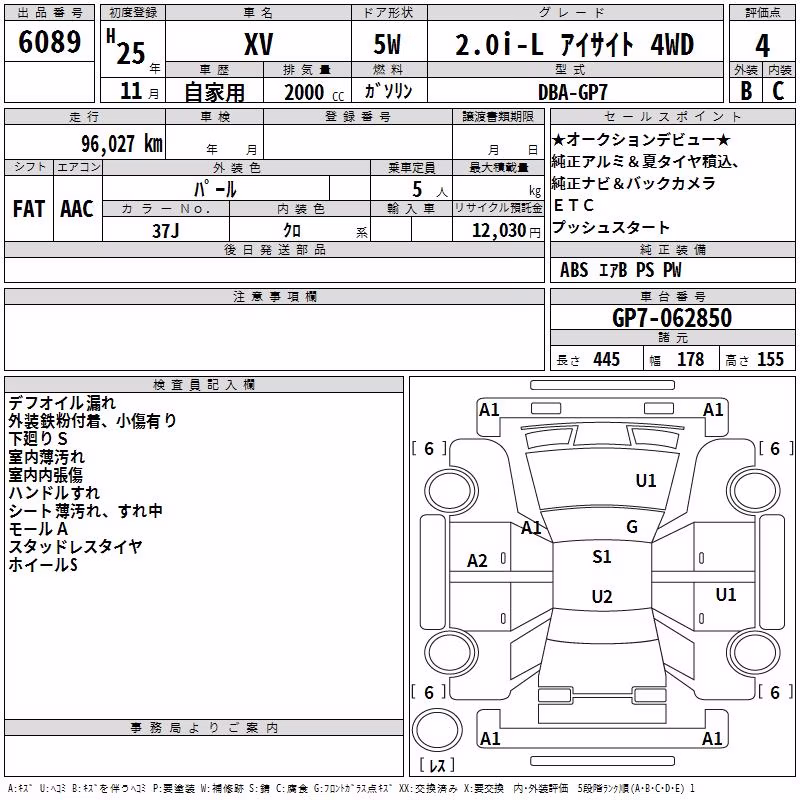
Task: Click the fuel type ガソリン
Action: 388,91
